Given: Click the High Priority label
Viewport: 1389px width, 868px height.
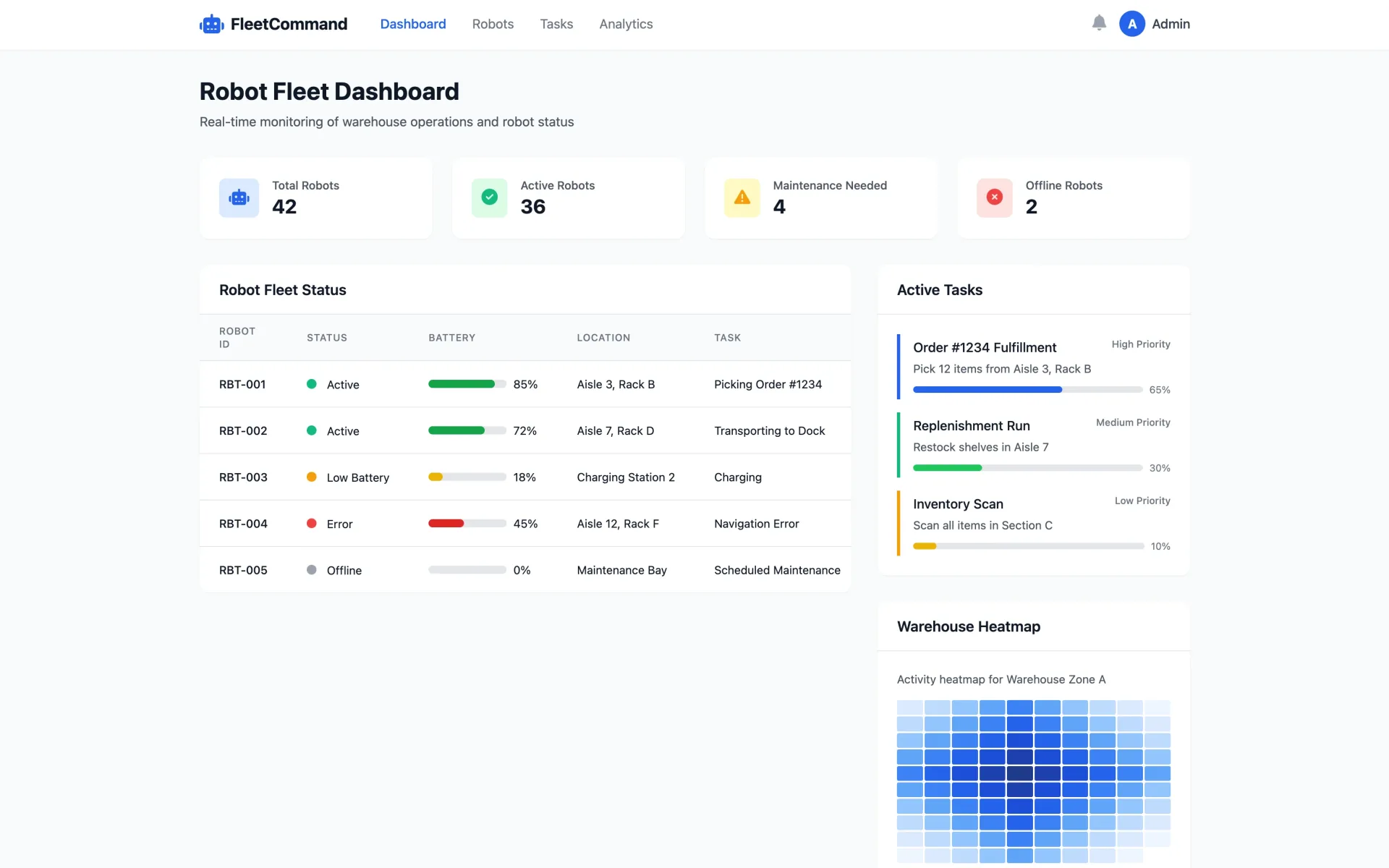Looking at the screenshot, I should click(1141, 344).
